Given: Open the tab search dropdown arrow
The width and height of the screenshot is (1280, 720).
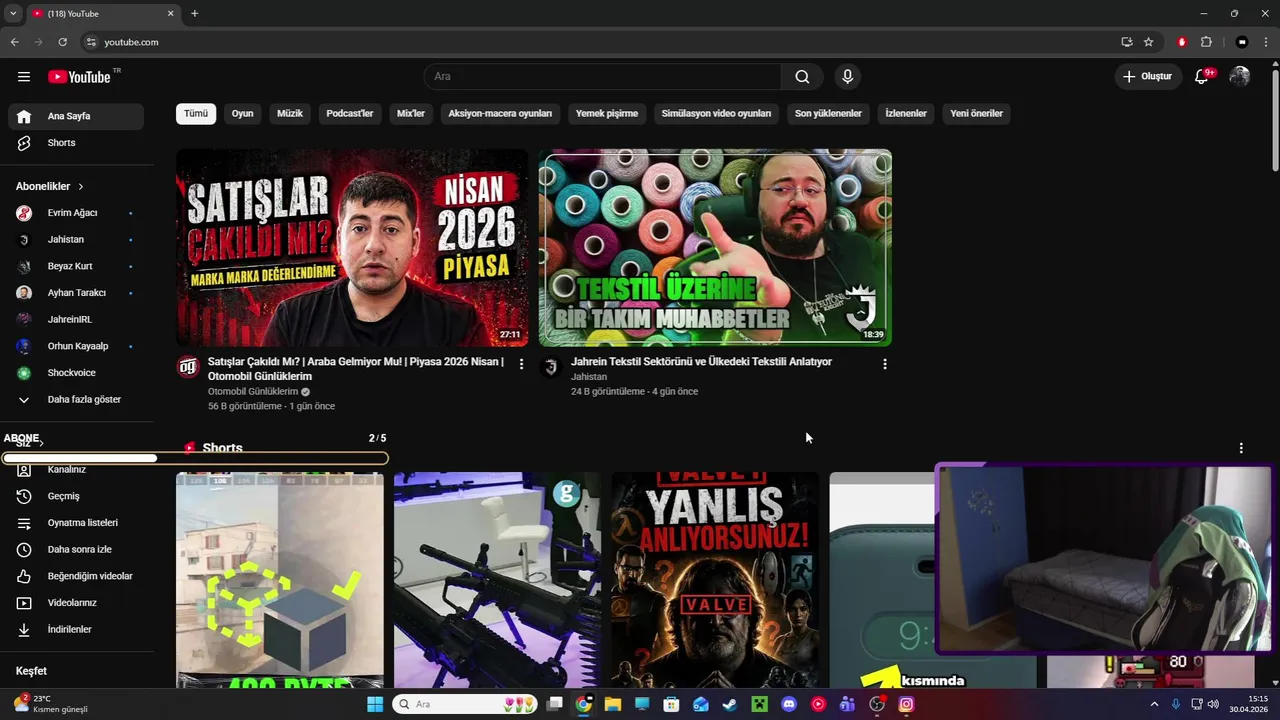Looking at the screenshot, I should [x=13, y=13].
